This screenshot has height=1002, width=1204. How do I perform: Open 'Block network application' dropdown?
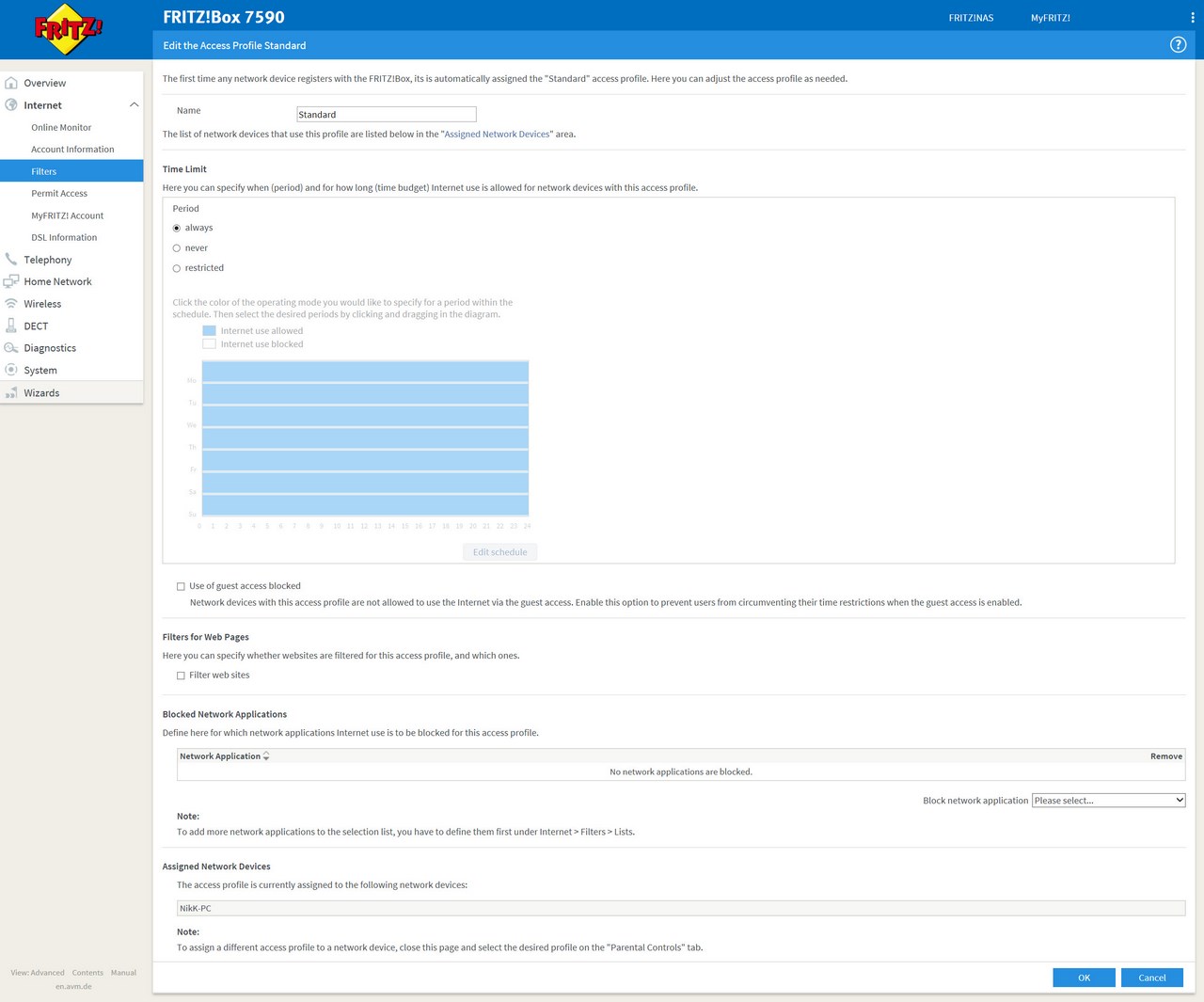pyautogui.click(x=1108, y=801)
